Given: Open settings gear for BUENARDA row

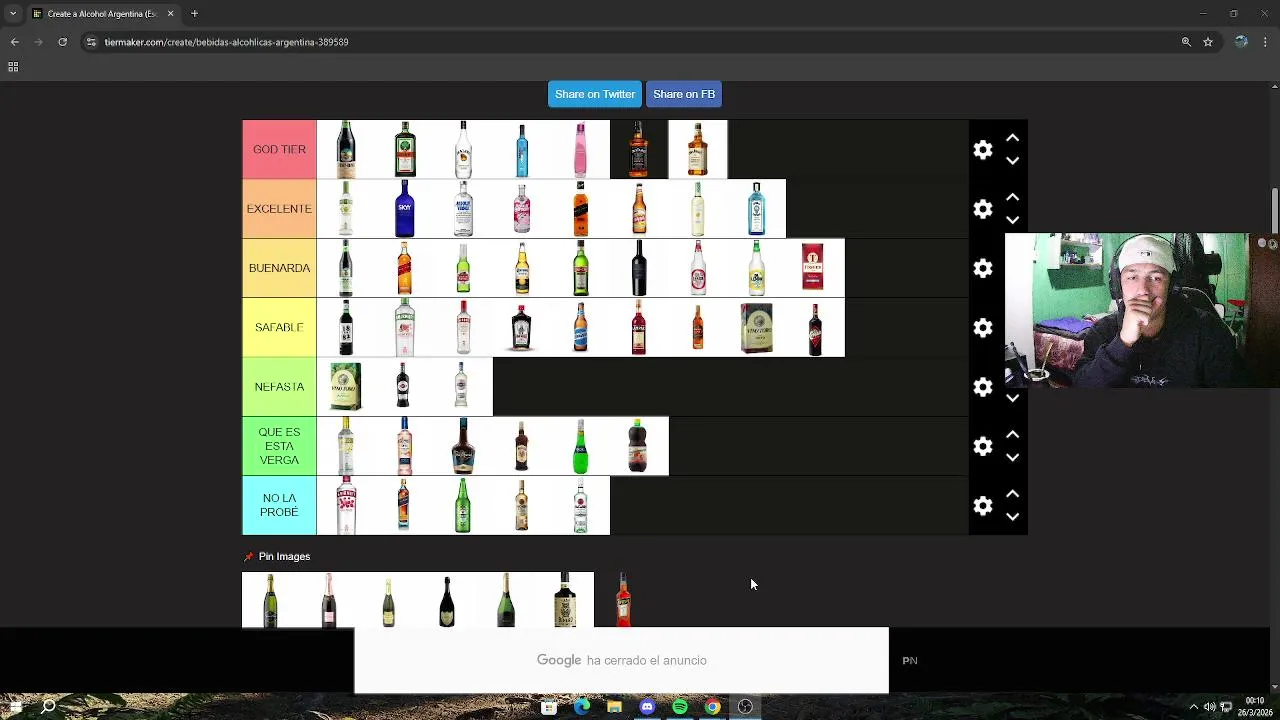Looking at the screenshot, I should point(983,268).
